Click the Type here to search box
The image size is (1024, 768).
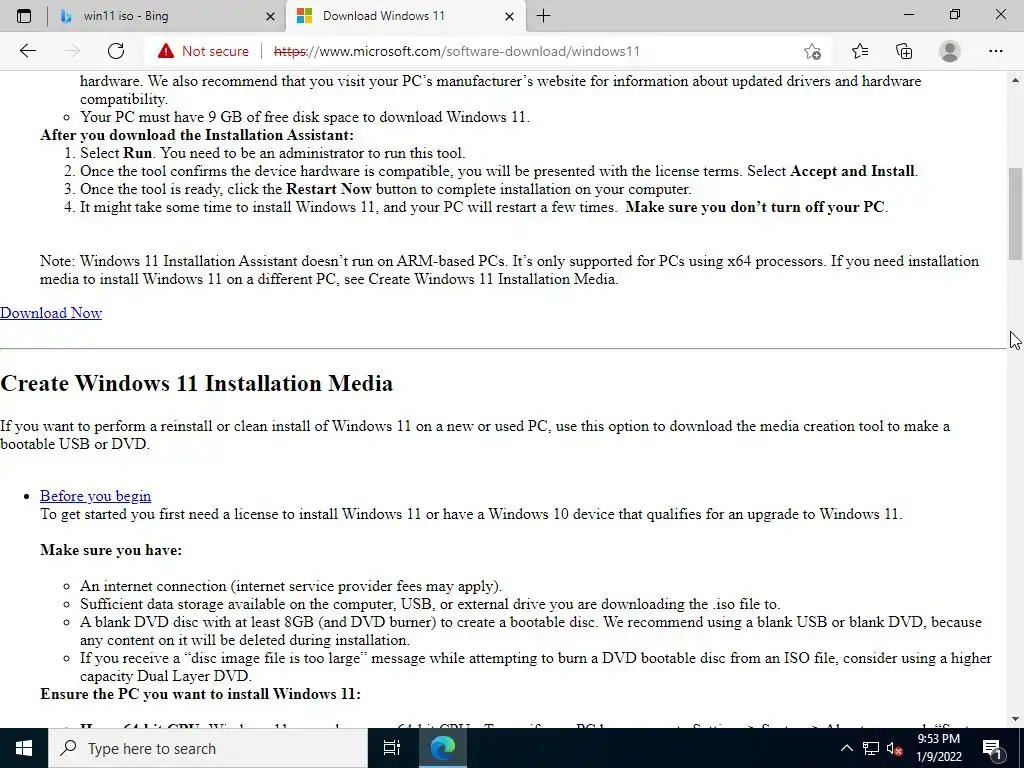pos(208,748)
